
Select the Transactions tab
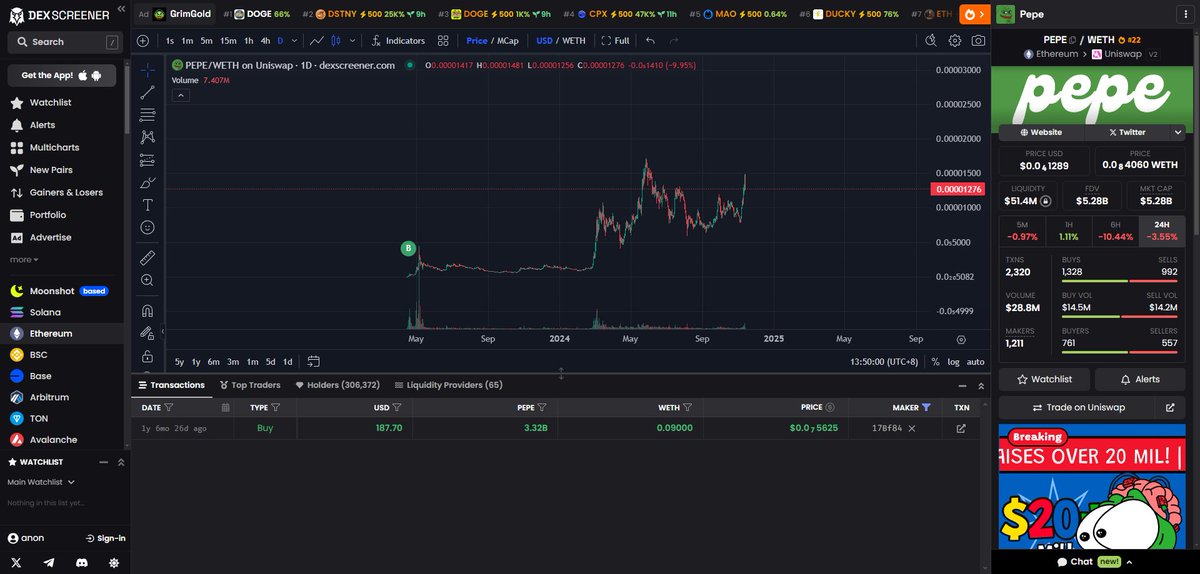tap(171, 385)
